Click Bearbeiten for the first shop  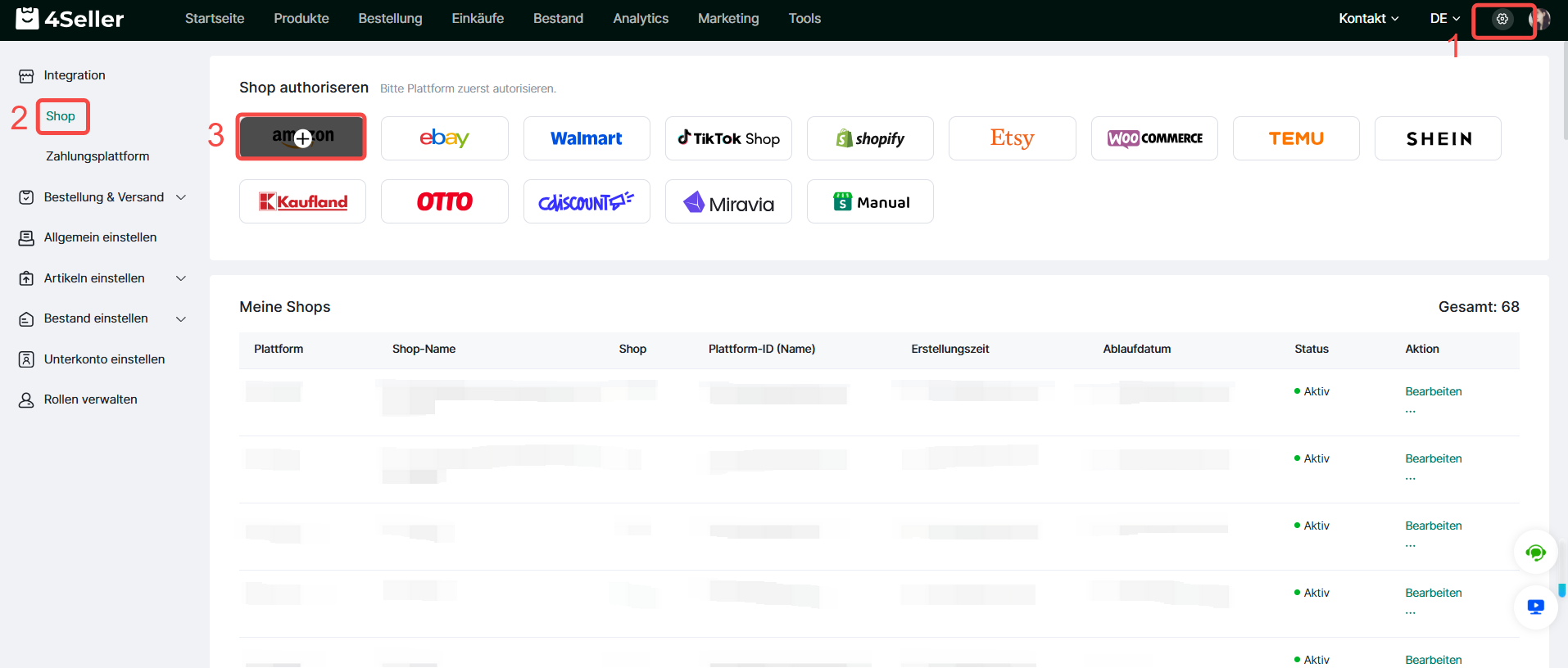[x=1433, y=391]
